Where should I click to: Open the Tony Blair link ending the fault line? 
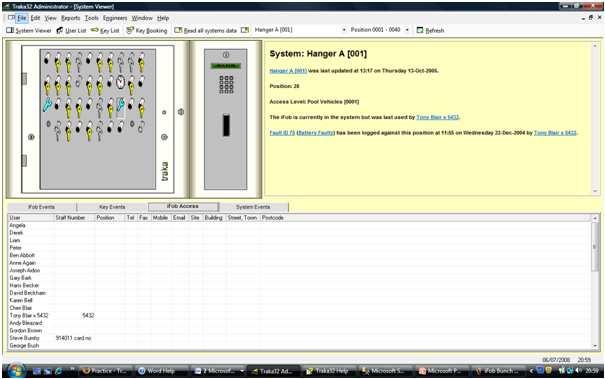coord(555,133)
